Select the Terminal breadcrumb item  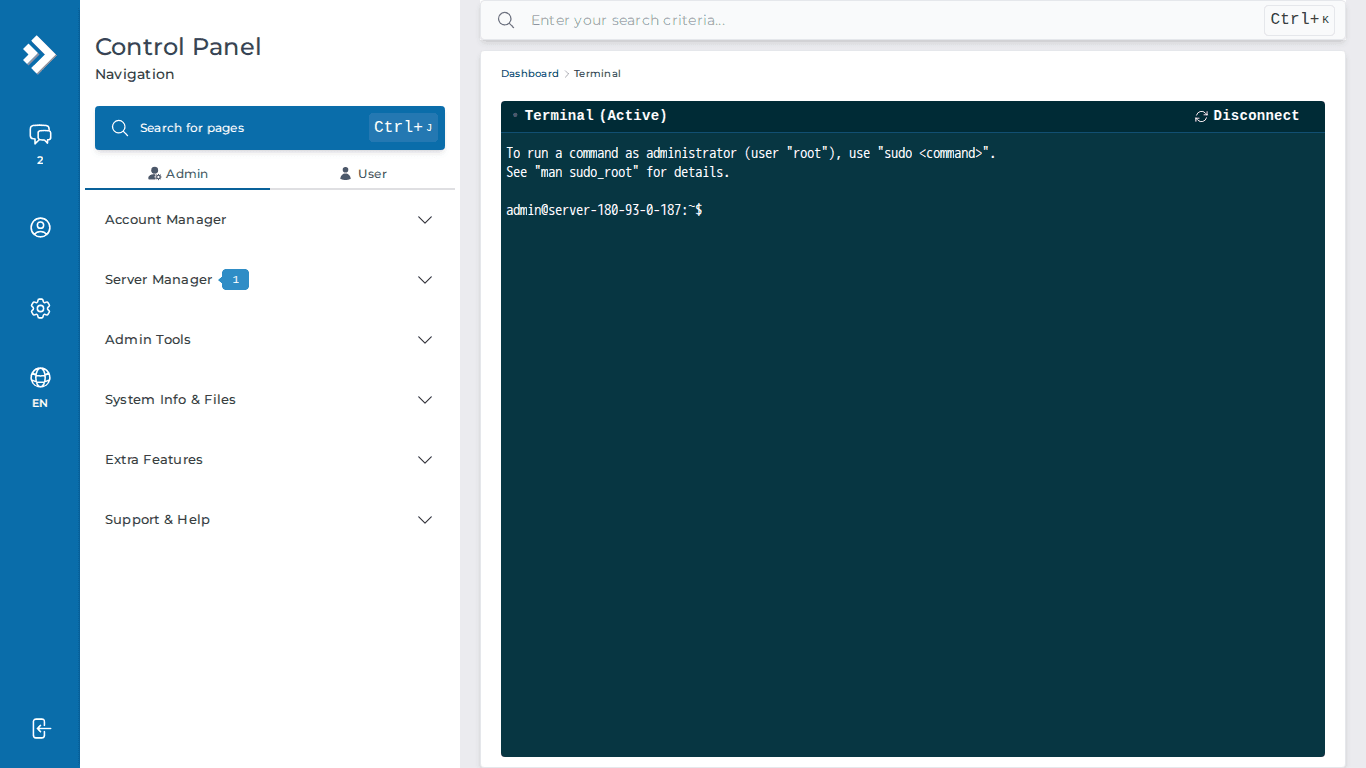pyautogui.click(x=597, y=73)
